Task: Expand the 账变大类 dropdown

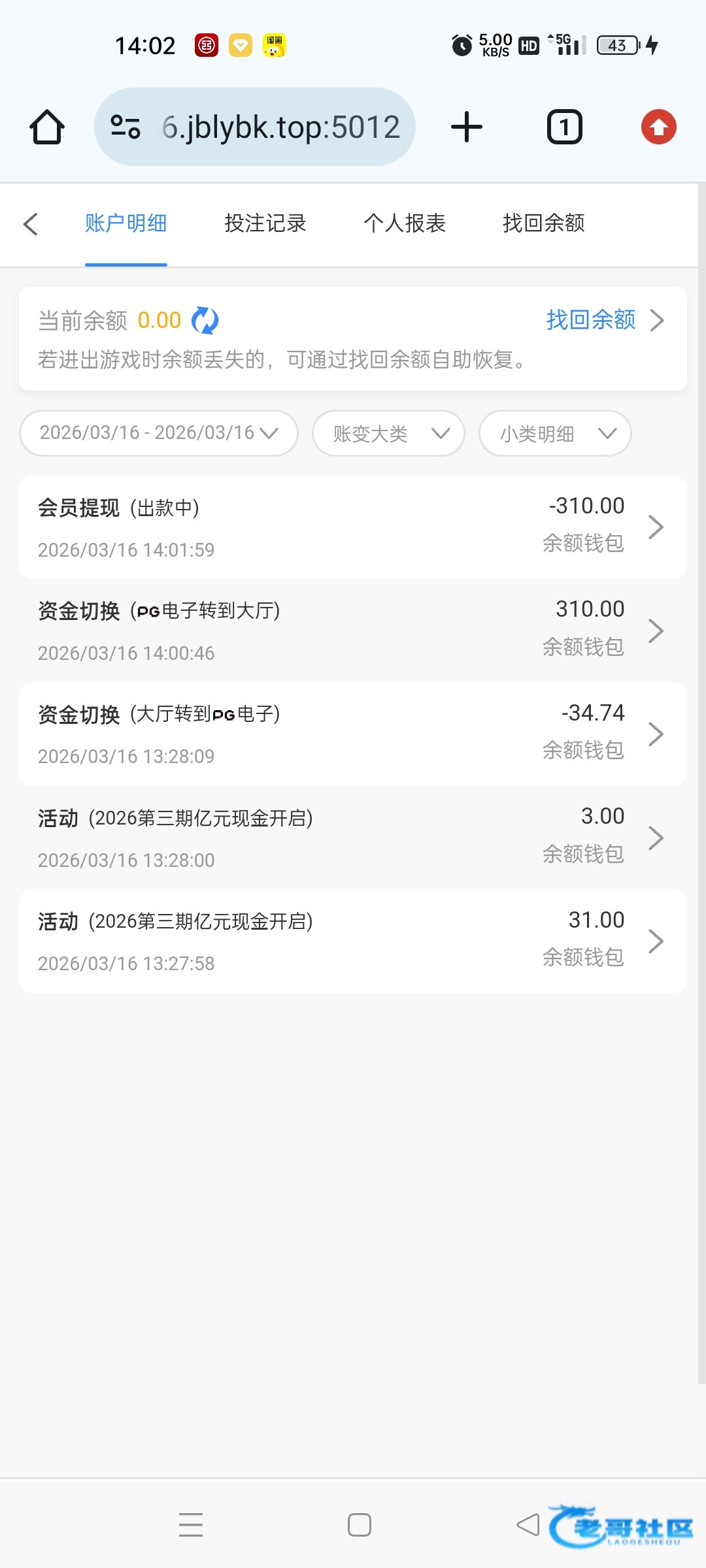Action: [x=388, y=433]
